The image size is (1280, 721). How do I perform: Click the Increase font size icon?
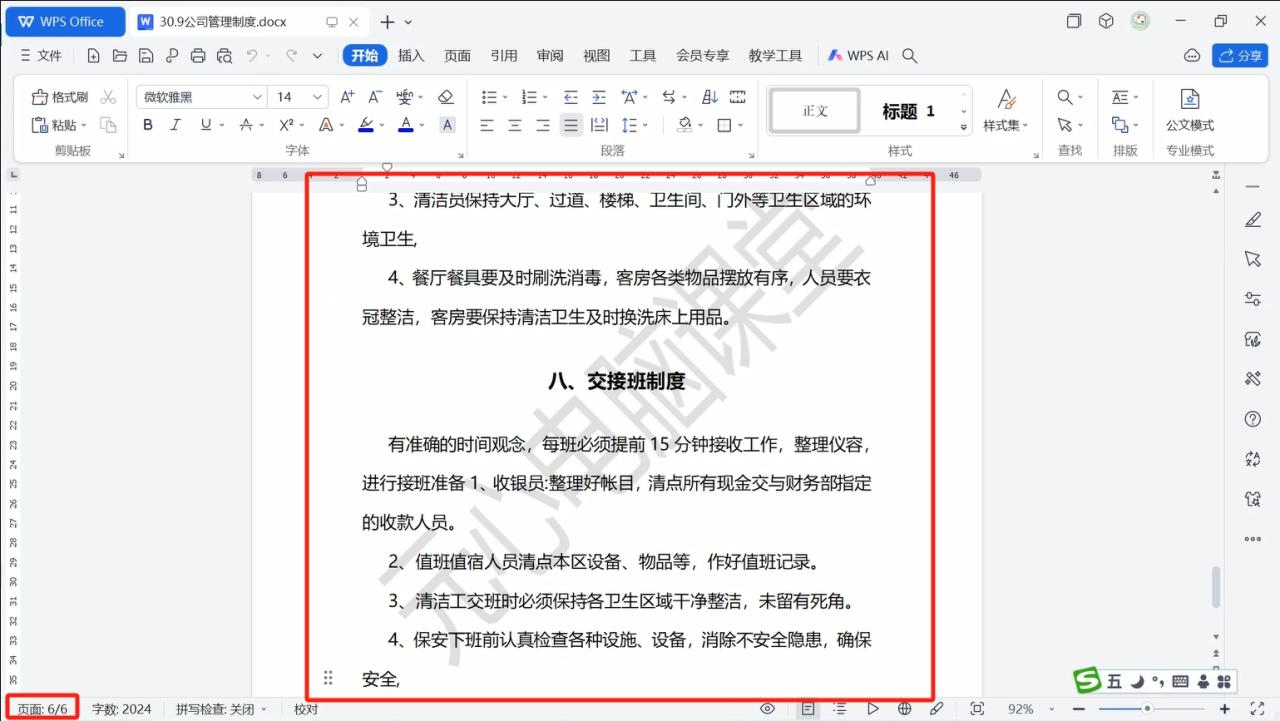[347, 97]
